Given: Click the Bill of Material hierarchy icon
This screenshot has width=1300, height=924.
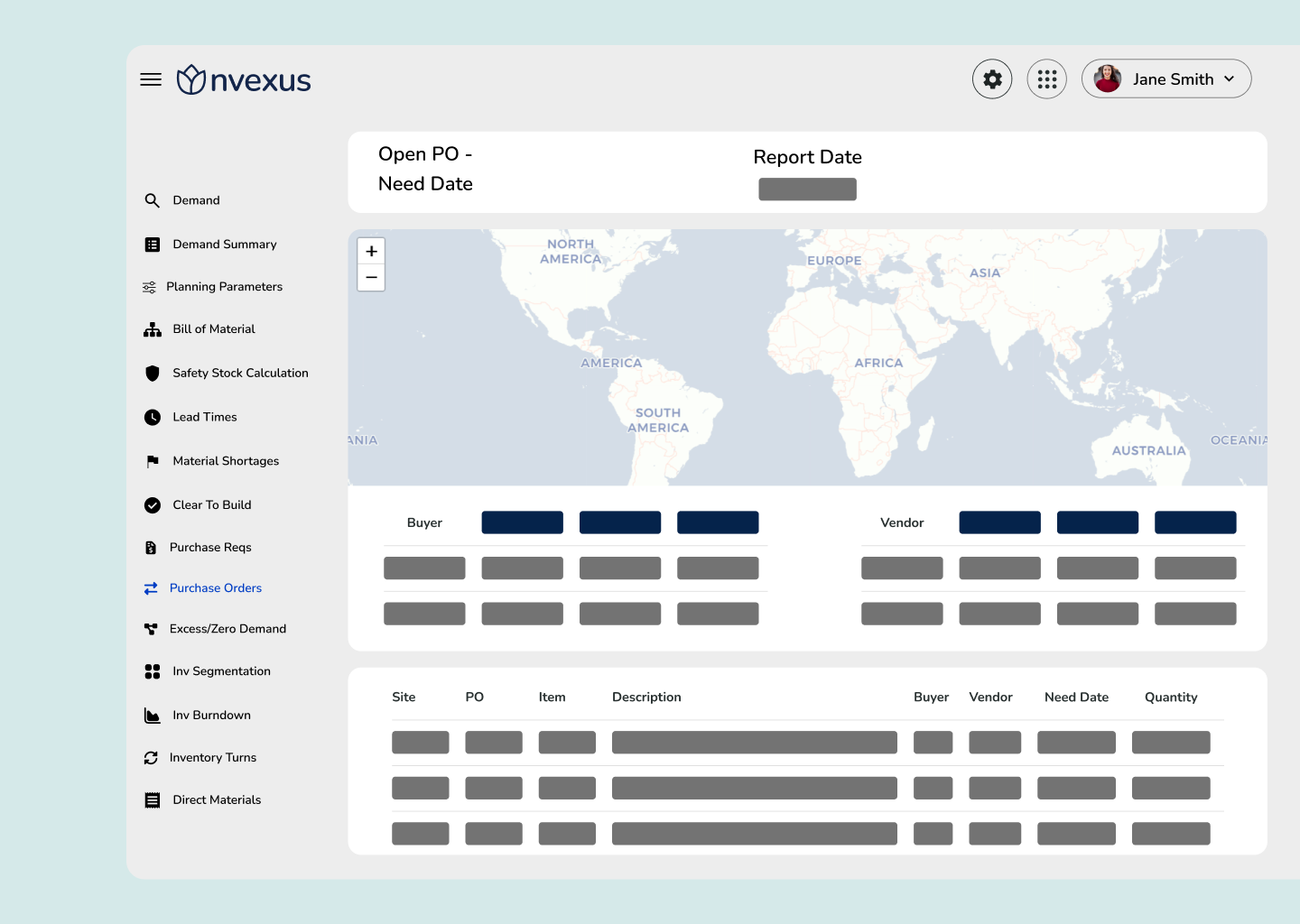Looking at the screenshot, I should 153,329.
